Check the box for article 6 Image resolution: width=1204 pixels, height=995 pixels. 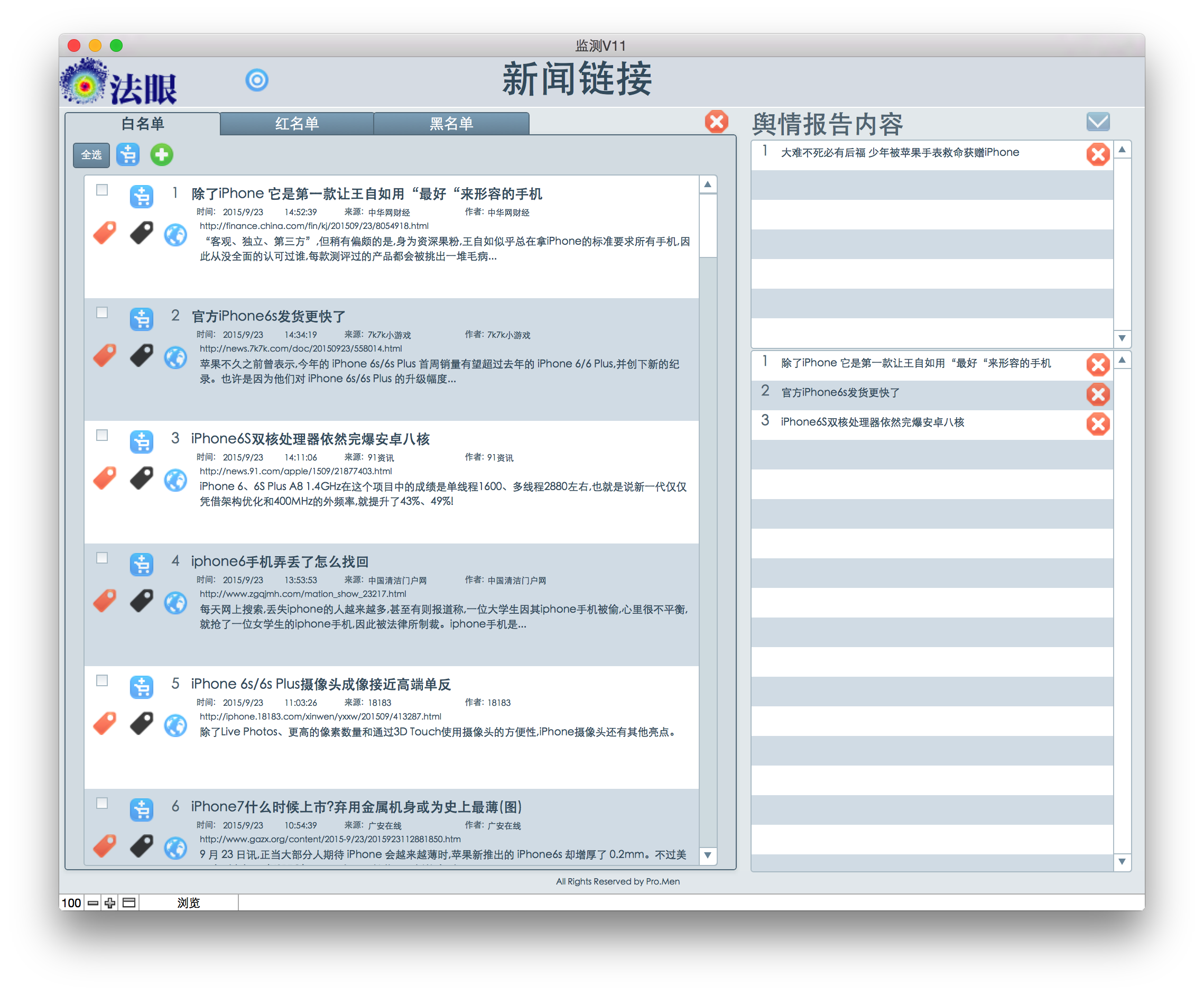[102, 803]
